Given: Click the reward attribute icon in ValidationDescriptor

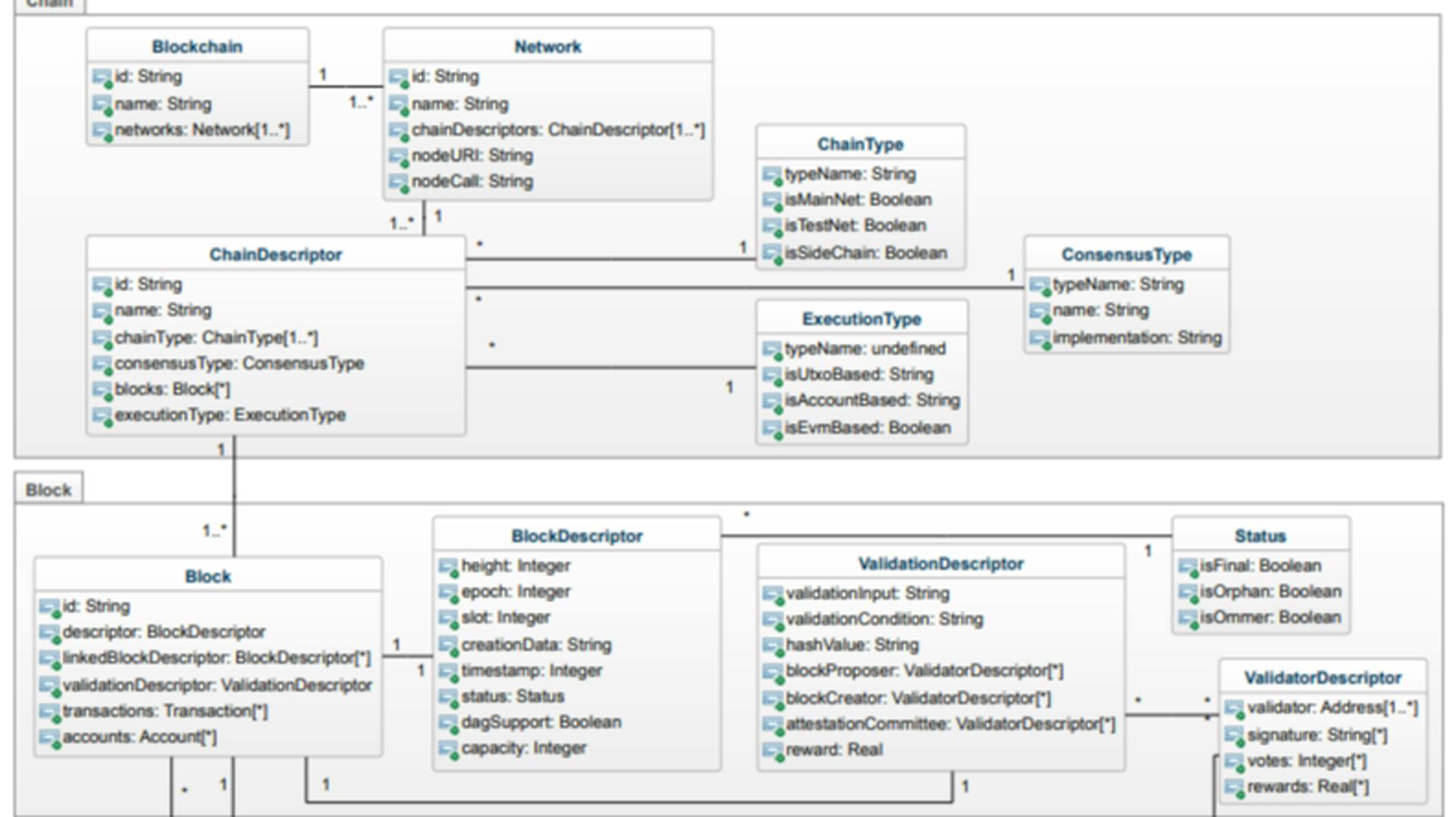Looking at the screenshot, I should (772, 749).
